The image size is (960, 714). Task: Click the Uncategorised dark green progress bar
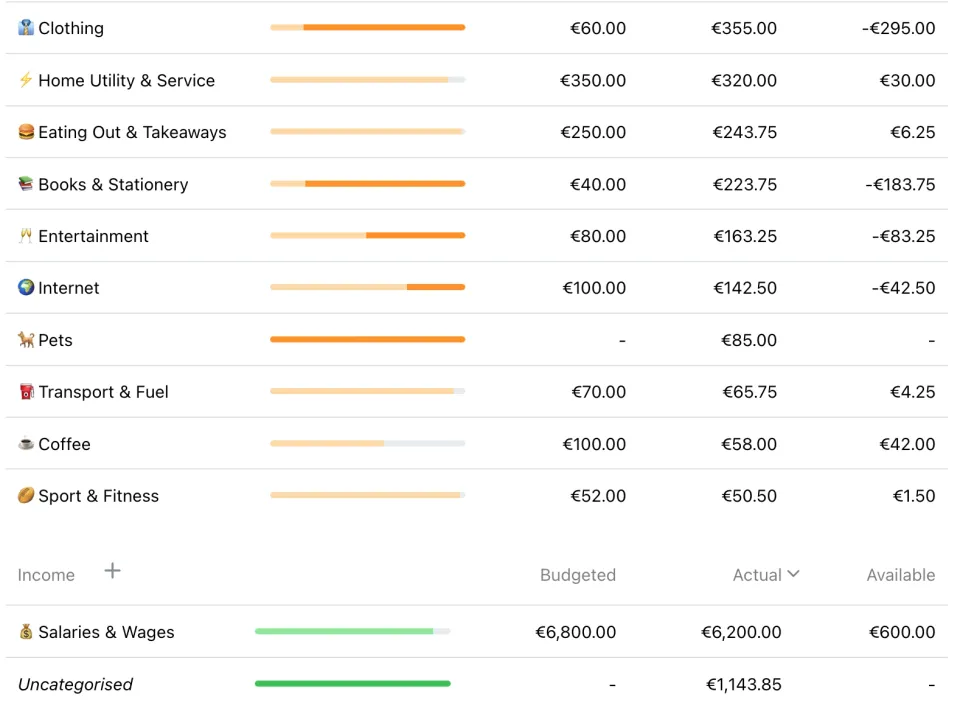pos(353,683)
